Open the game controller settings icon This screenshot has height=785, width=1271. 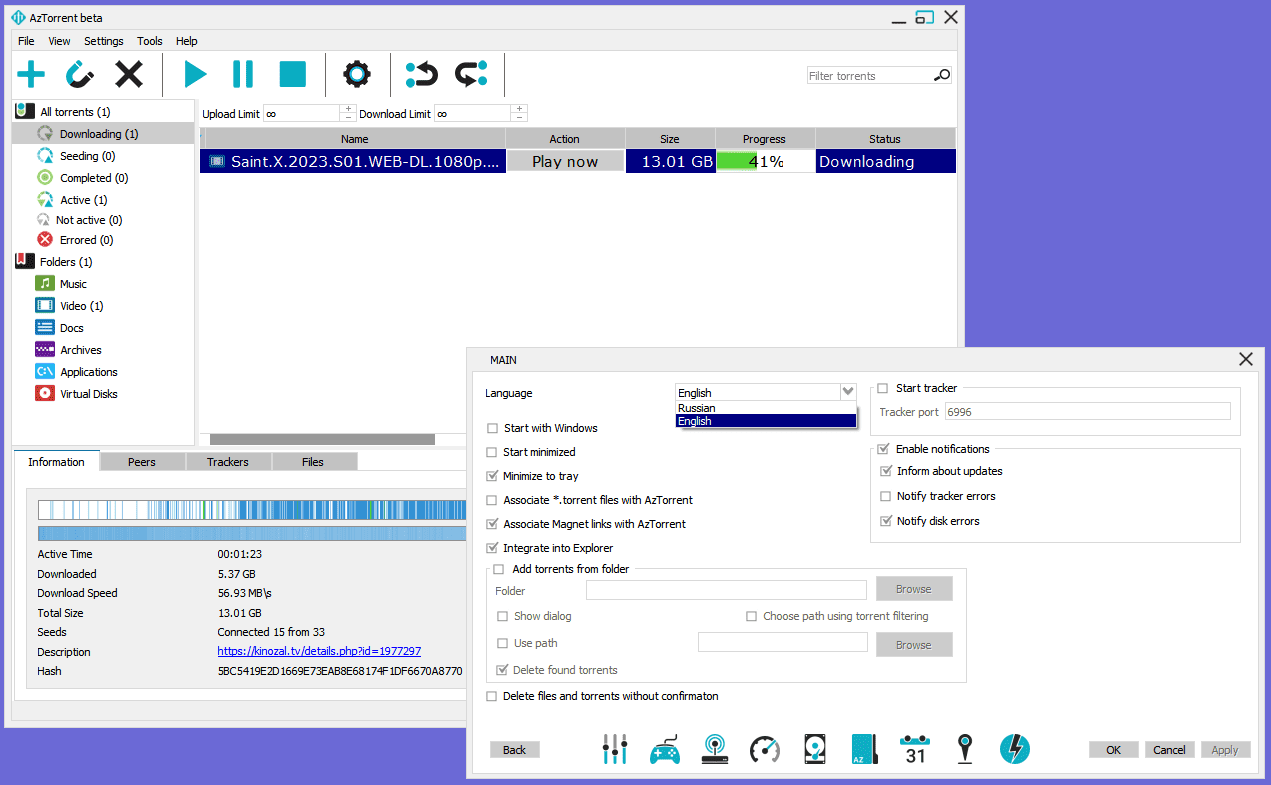tap(665, 750)
